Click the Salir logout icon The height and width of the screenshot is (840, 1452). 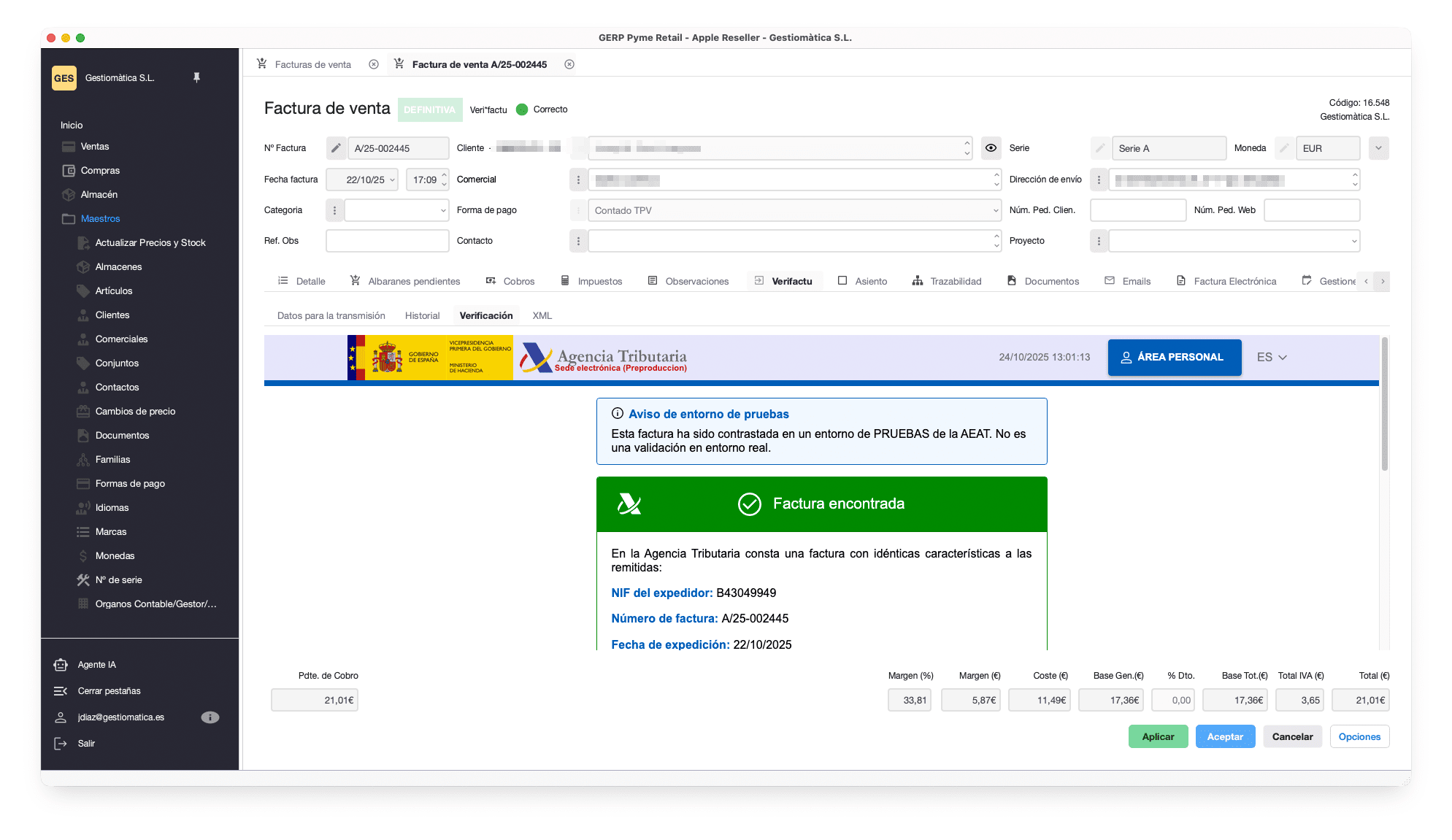tap(61, 744)
